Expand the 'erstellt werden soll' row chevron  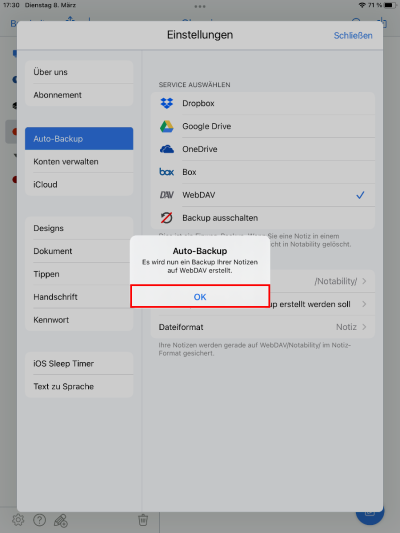364,304
